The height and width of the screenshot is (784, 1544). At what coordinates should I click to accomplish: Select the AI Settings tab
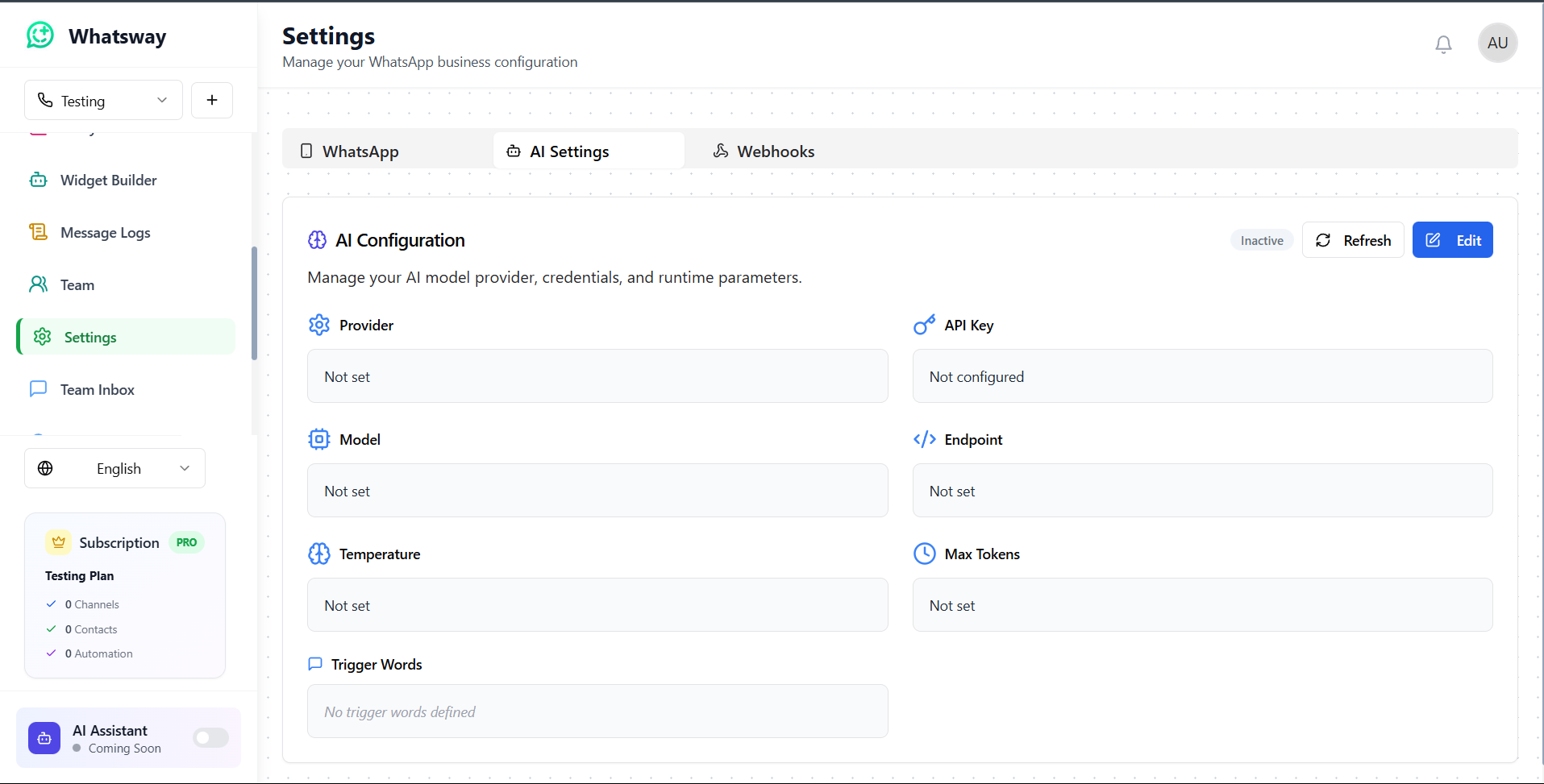coord(569,151)
